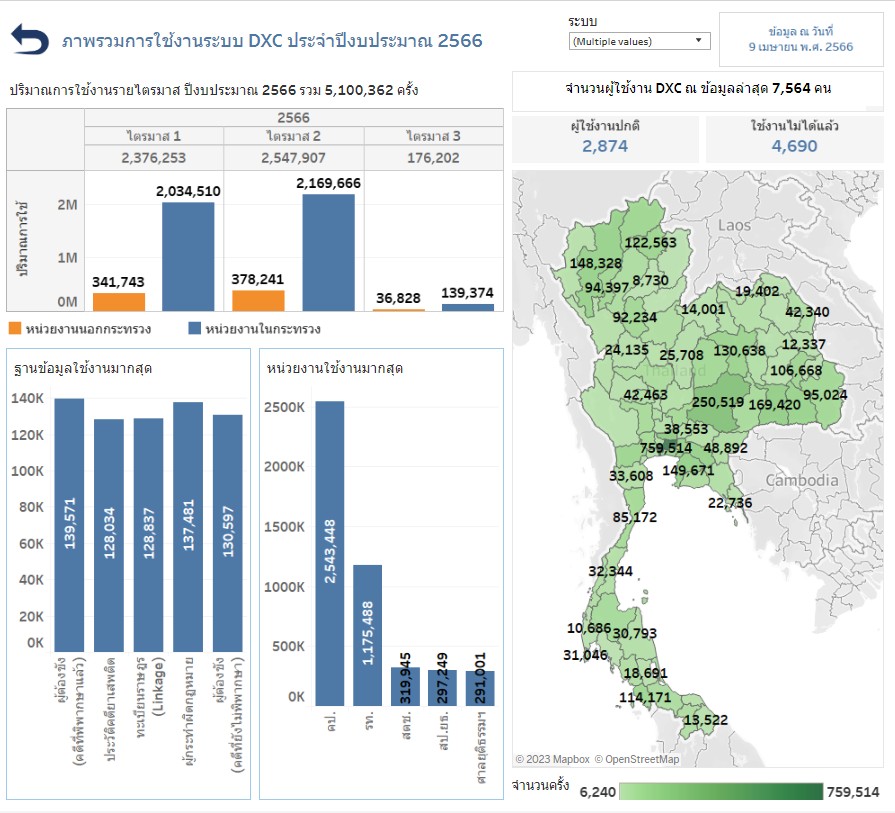Image resolution: width=895 pixels, height=813 pixels.
Task: Open the © 2023 Mapbox attribution link
Action: [553, 759]
